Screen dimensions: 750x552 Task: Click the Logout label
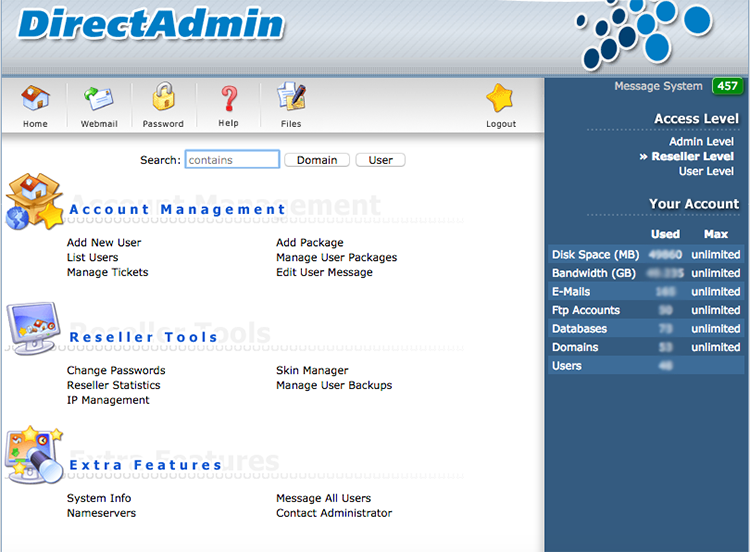[501, 124]
